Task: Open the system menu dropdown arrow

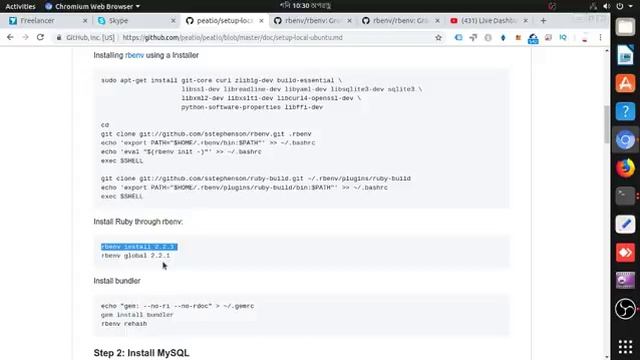Action: point(631,7)
